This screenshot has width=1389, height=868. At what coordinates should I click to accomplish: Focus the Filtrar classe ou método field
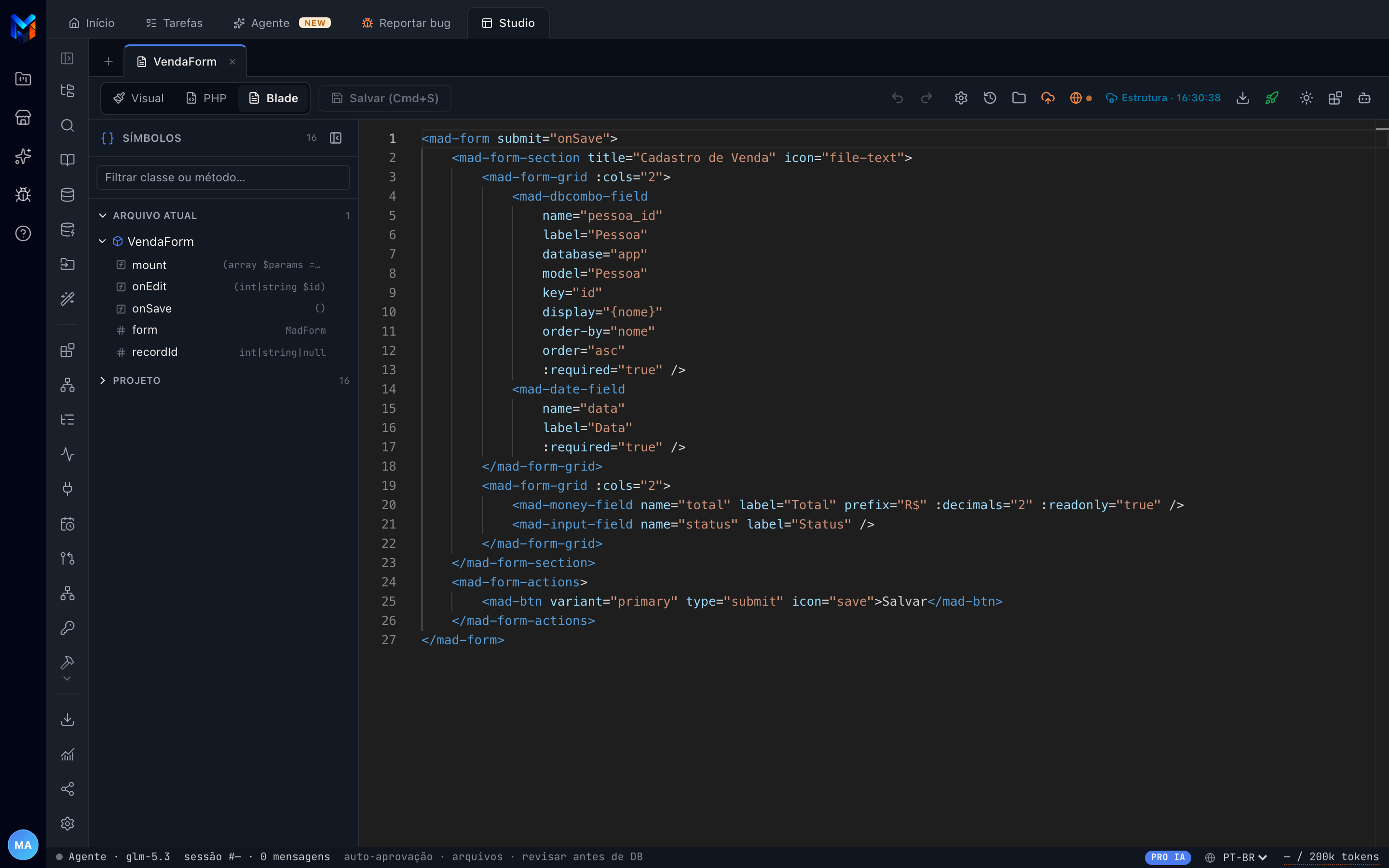pos(223,177)
